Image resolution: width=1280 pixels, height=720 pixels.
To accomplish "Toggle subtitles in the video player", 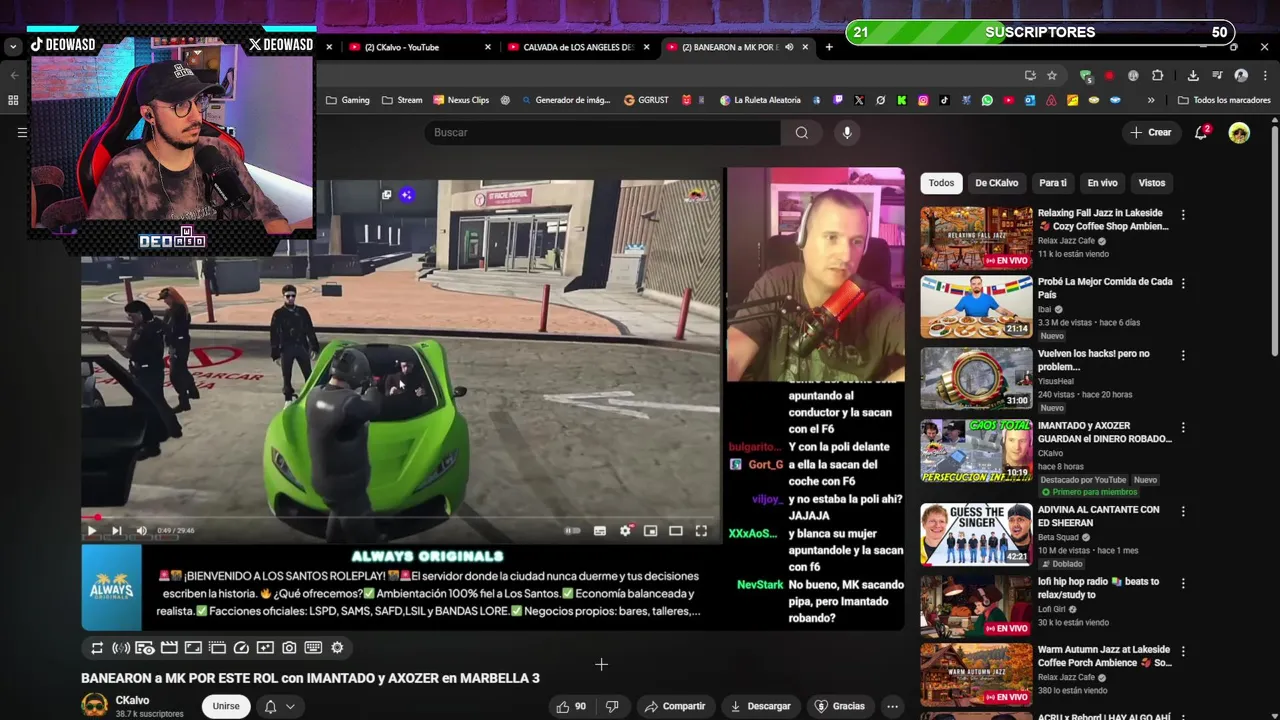I will tap(600, 531).
